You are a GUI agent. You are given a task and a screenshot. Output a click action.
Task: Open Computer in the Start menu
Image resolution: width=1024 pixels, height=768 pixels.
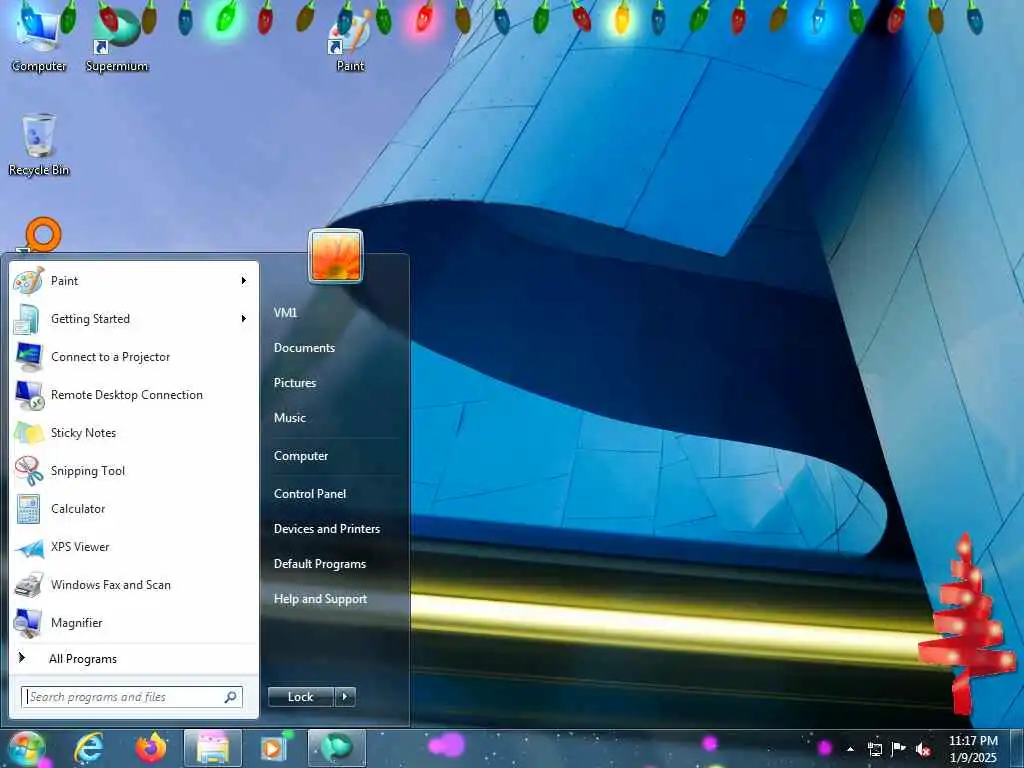coord(300,456)
